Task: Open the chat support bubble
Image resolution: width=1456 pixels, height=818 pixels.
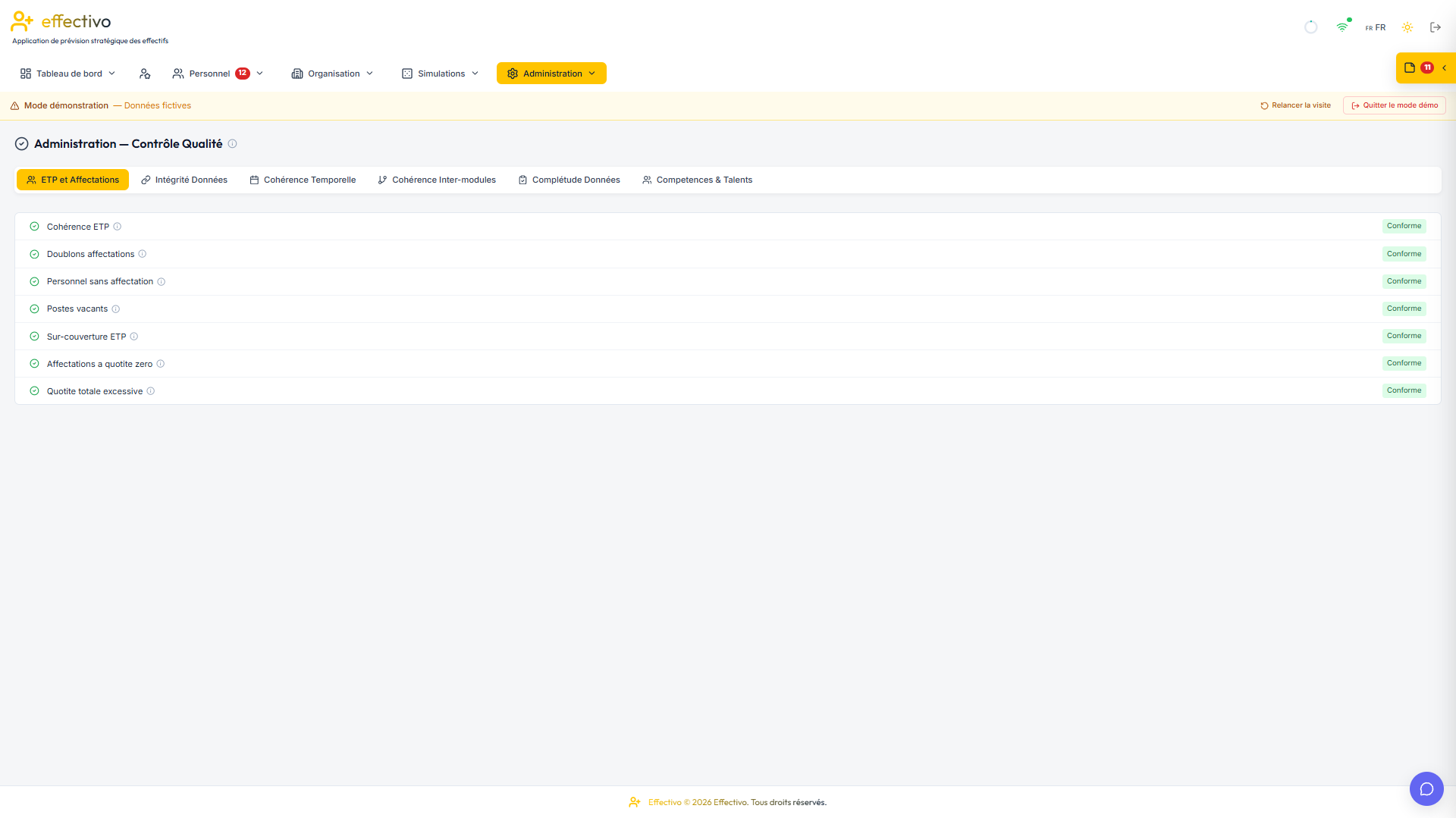Action: [x=1426, y=789]
